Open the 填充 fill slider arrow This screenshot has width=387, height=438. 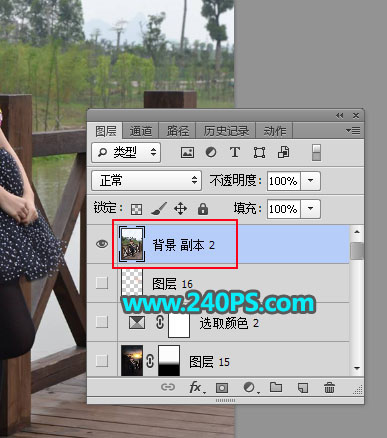(x=311, y=209)
